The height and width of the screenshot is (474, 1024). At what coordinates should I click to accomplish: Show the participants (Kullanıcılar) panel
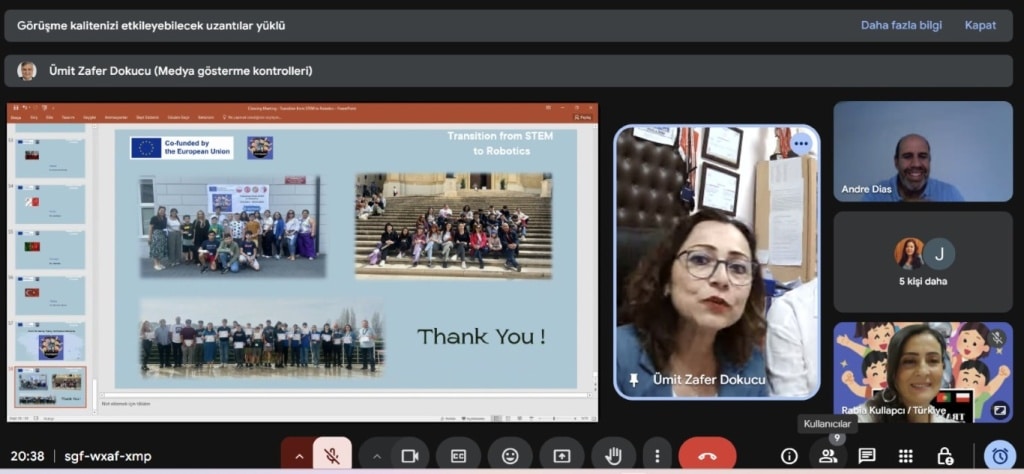click(x=828, y=456)
